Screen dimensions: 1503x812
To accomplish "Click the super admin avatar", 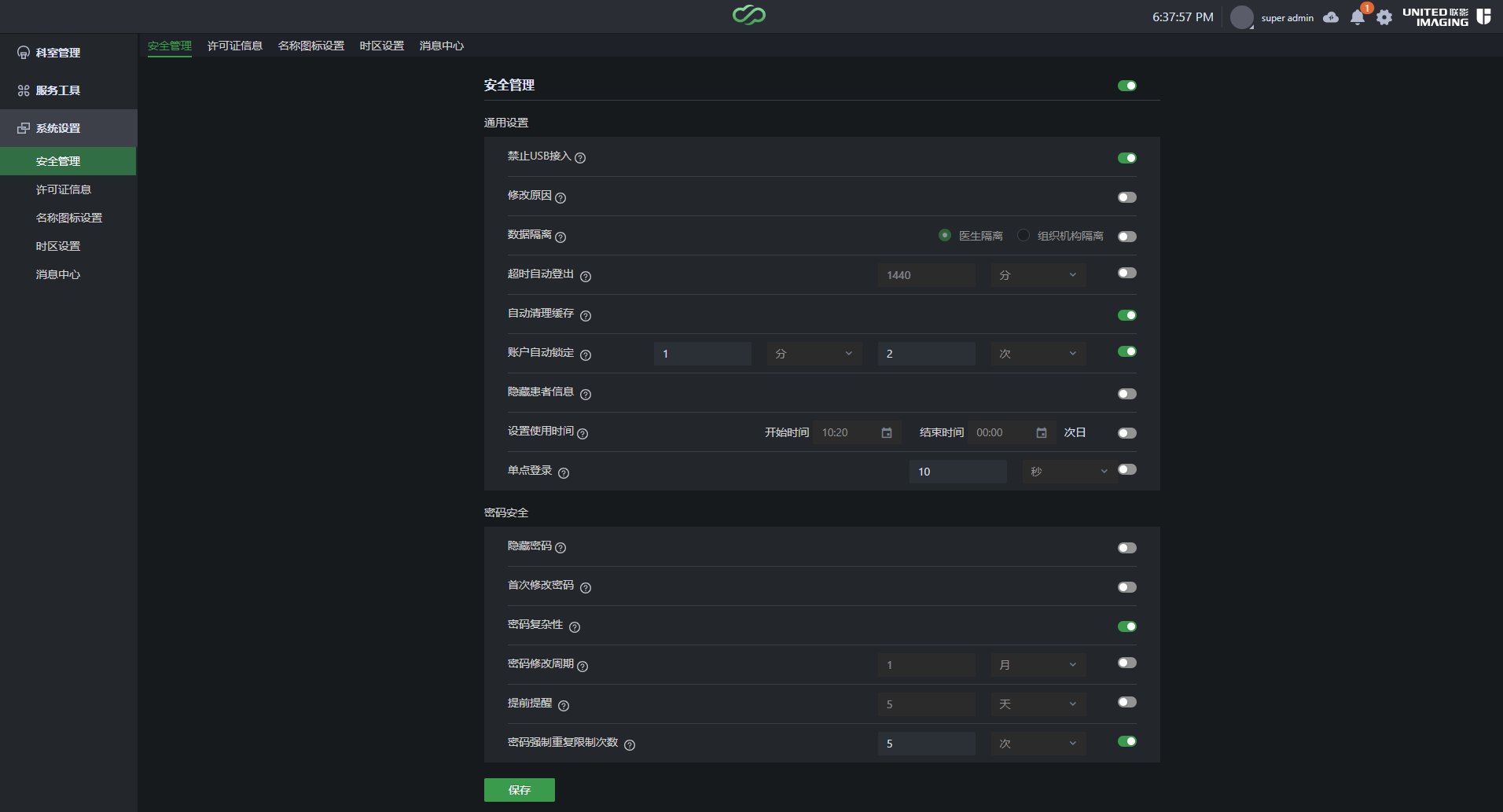I will tap(1241, 17).
